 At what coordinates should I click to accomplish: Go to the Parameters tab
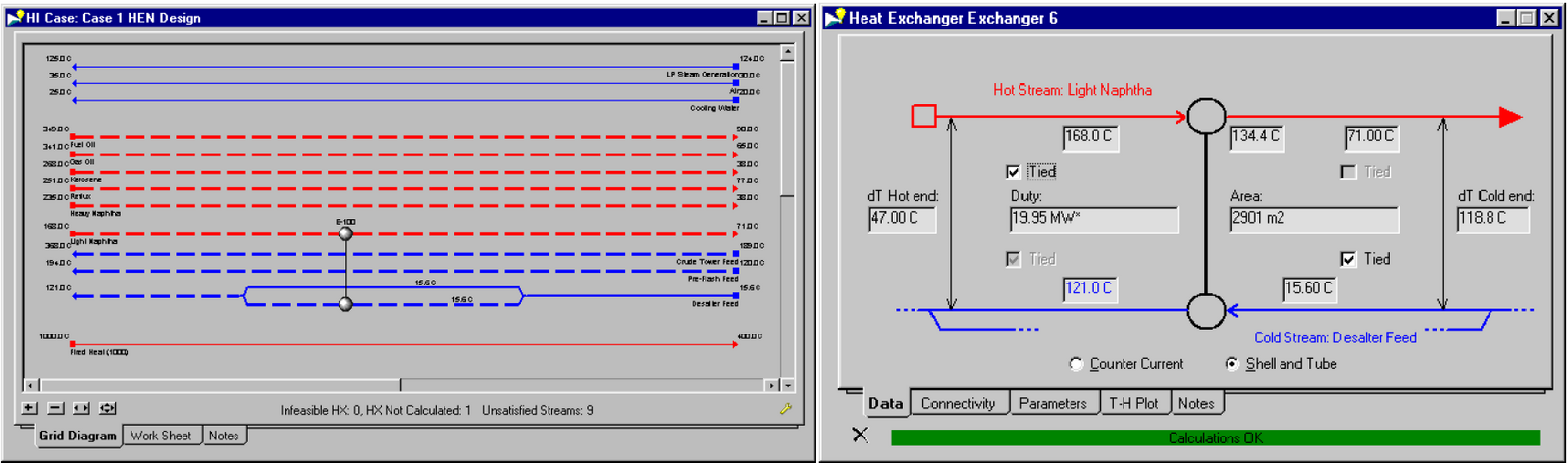(1052, 403)
